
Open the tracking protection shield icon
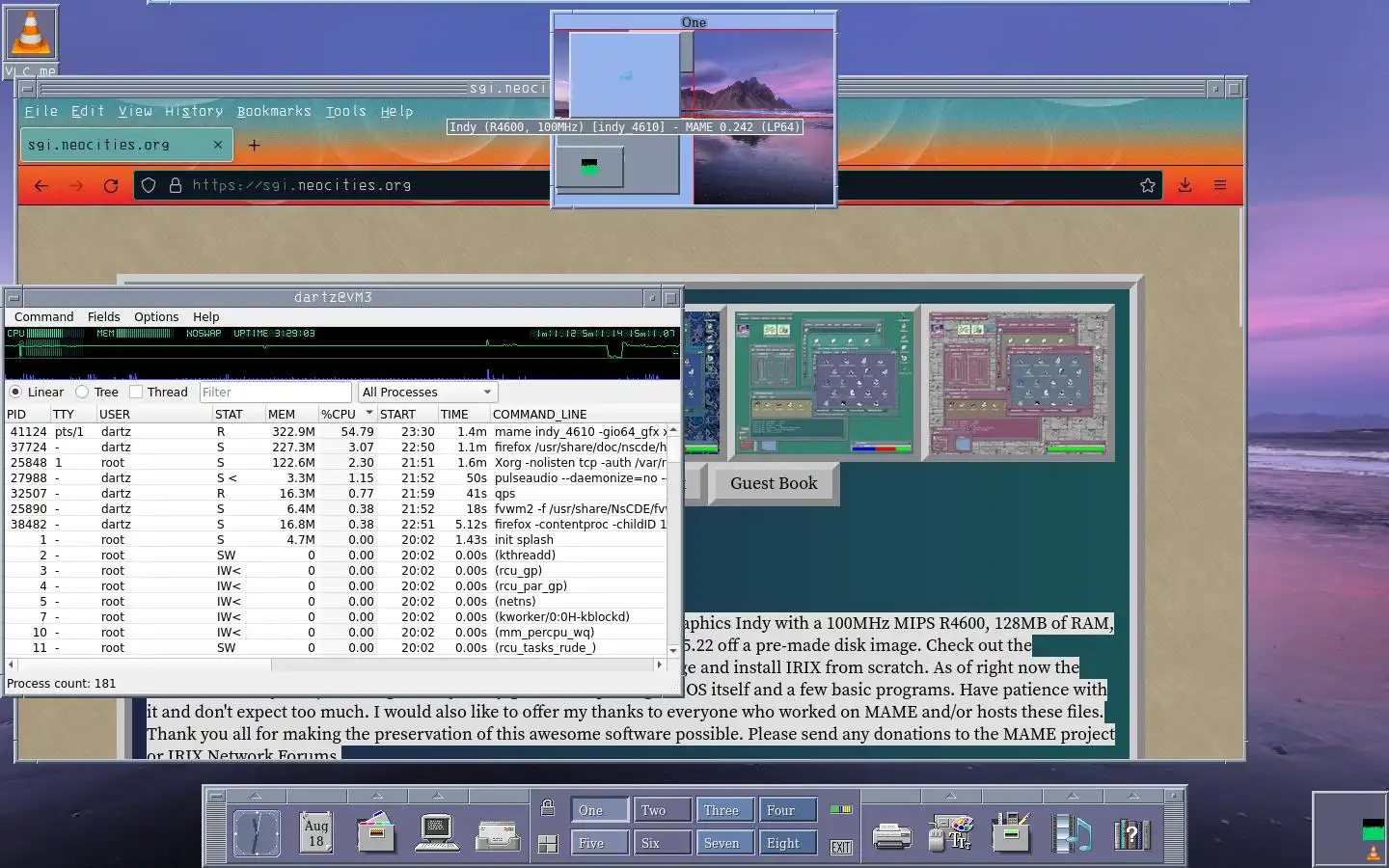coord(149,185)
